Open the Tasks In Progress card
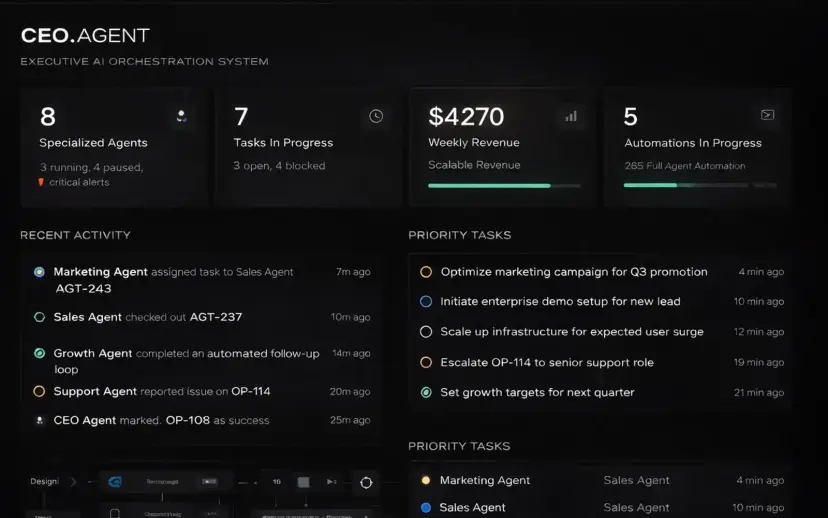Screen dimensions: 828x518 [309, 148]
